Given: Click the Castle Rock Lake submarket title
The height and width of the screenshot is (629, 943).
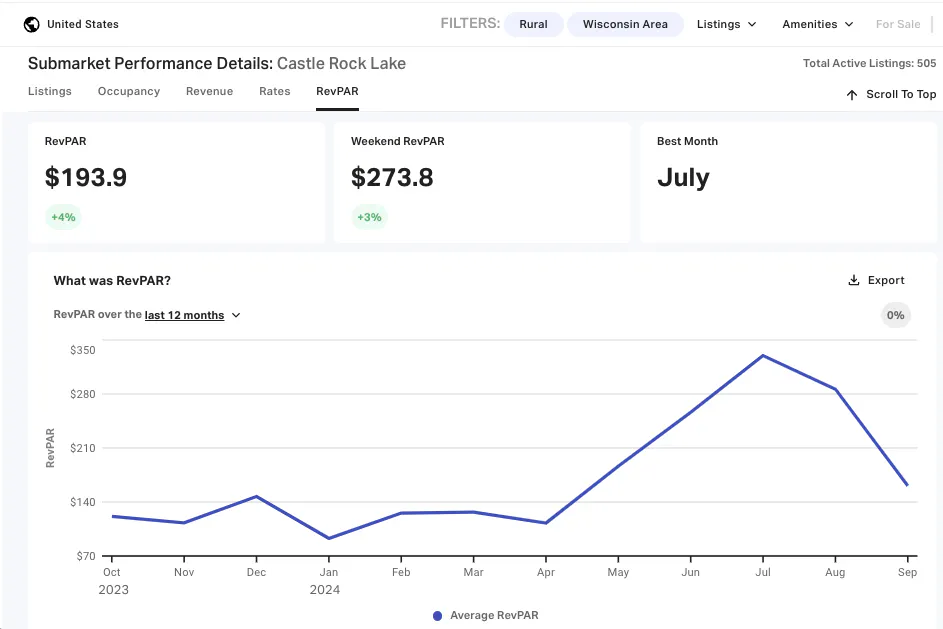Looking at the screenshot, I should (341, 63).
